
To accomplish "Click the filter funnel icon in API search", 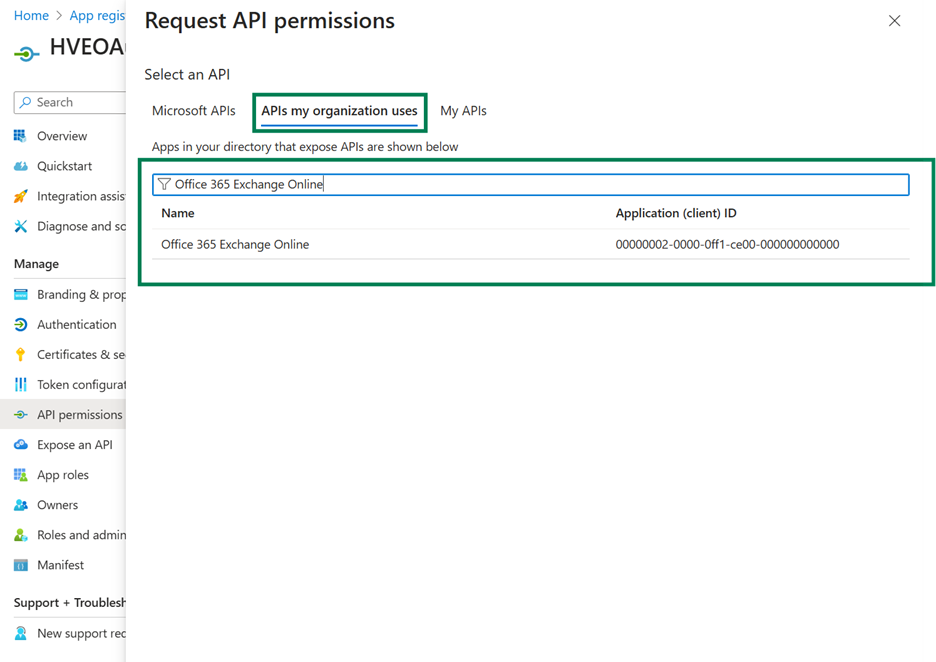I will [164, 184].
